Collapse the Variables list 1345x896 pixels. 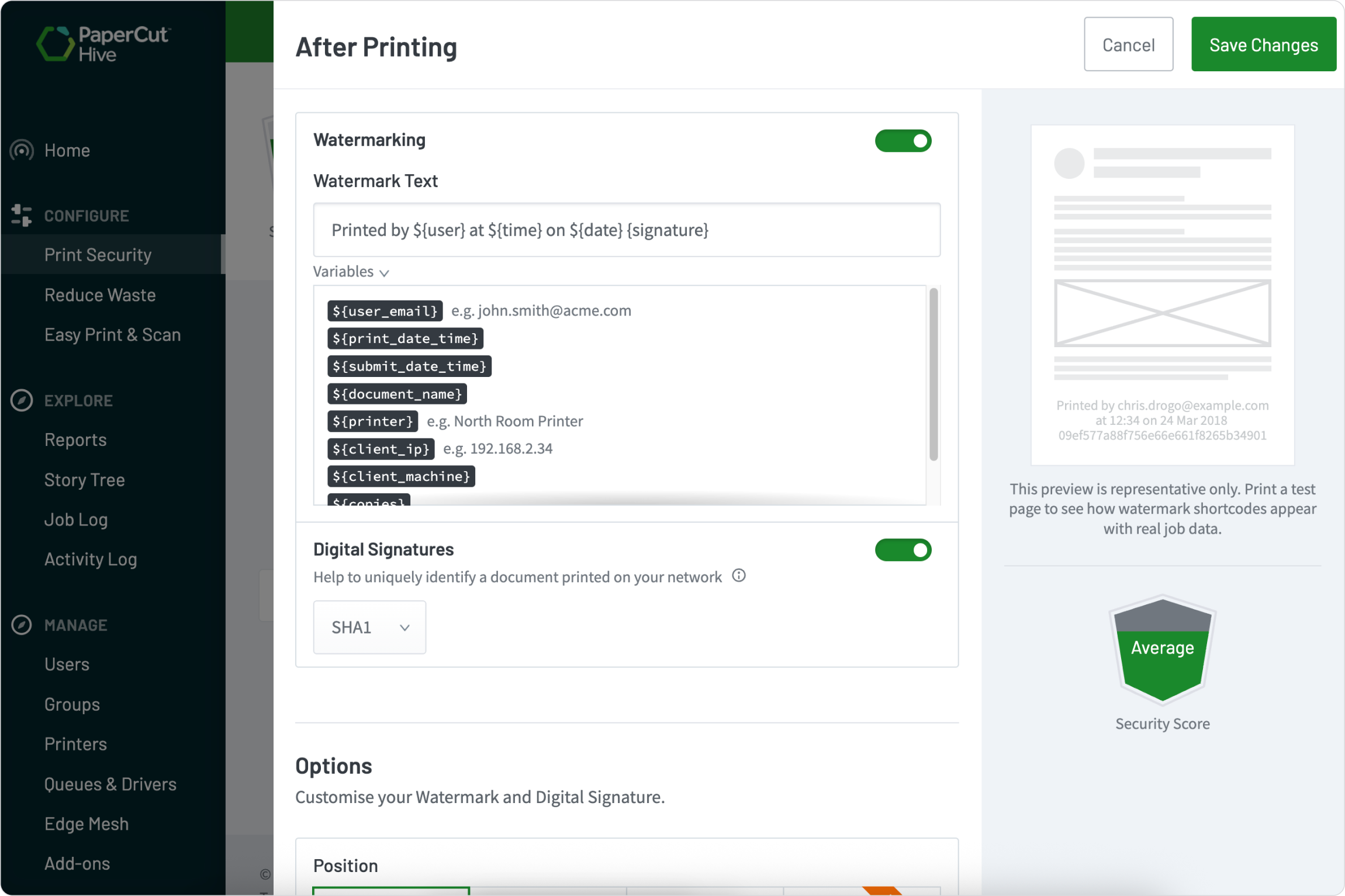(x=351, y=271)
